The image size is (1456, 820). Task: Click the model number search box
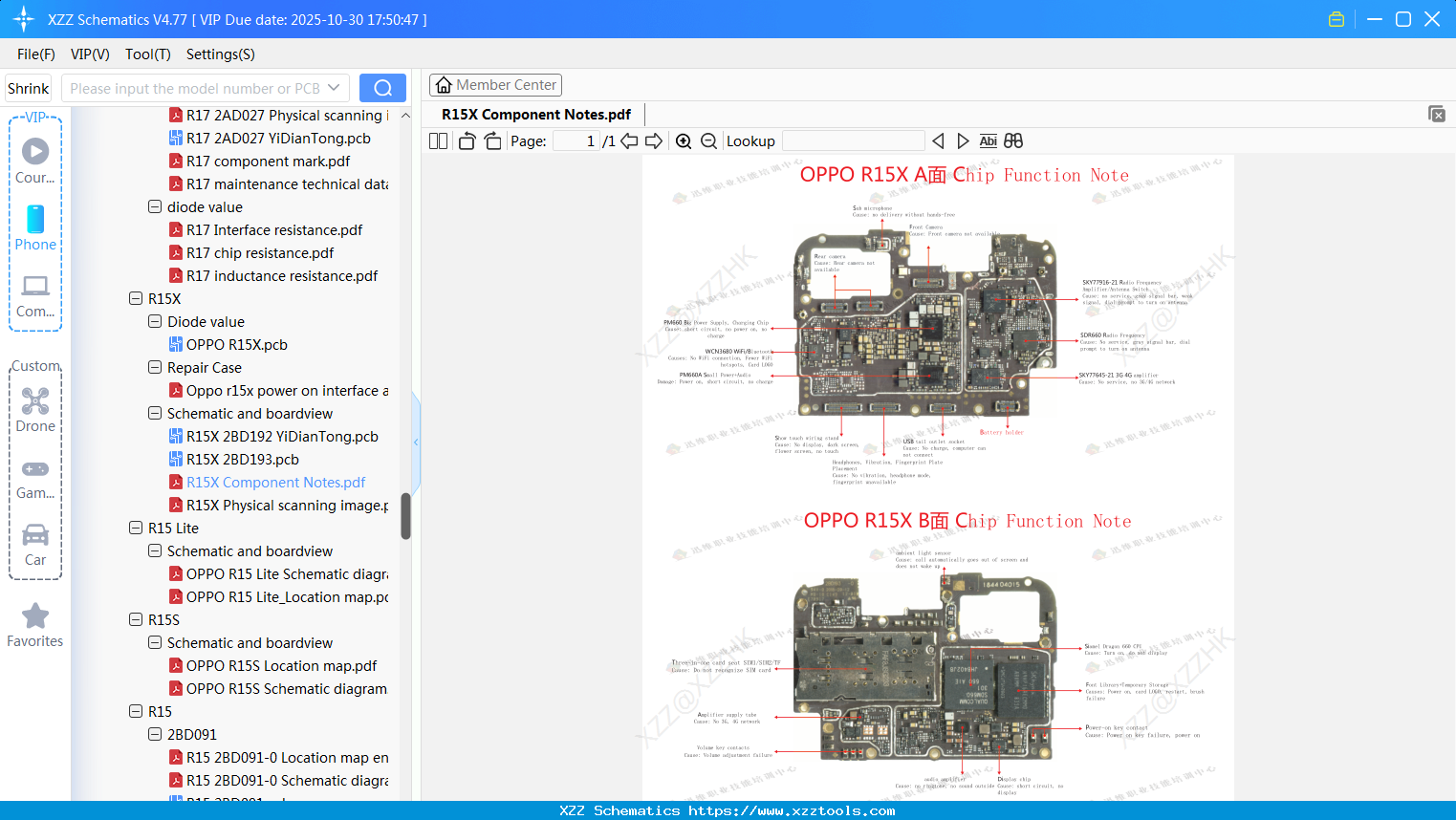(x=206, y=88)
